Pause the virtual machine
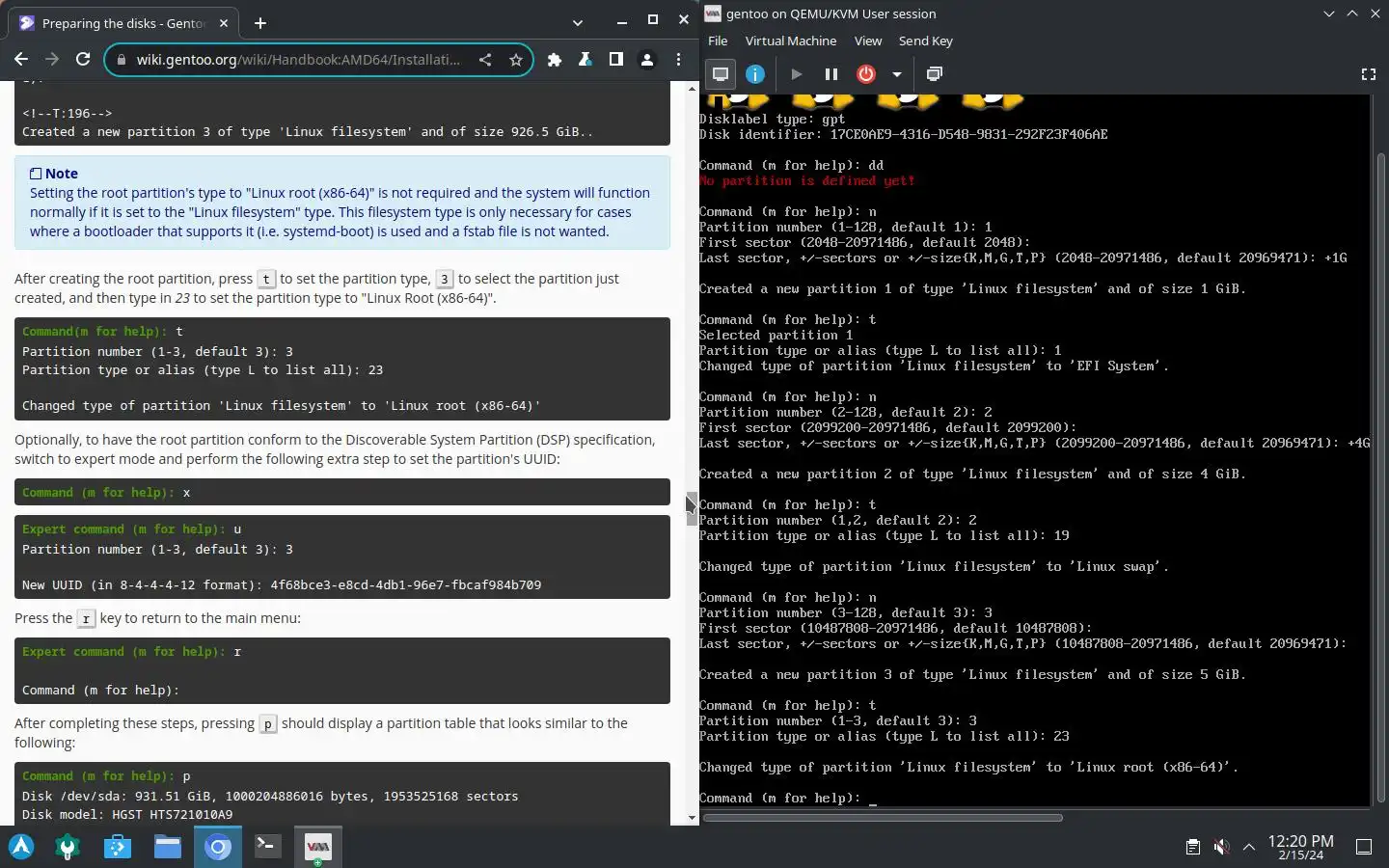This screenshot has width=1389, height=868. 831,74
